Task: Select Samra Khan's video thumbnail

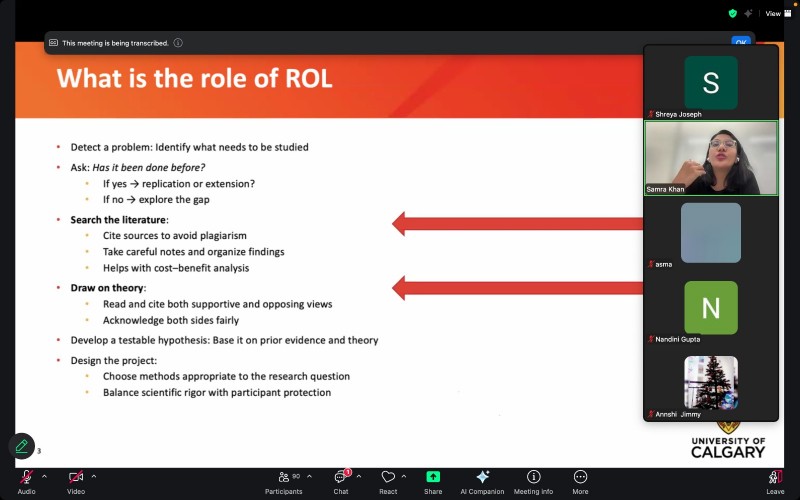Action: [x=711, y=158]
